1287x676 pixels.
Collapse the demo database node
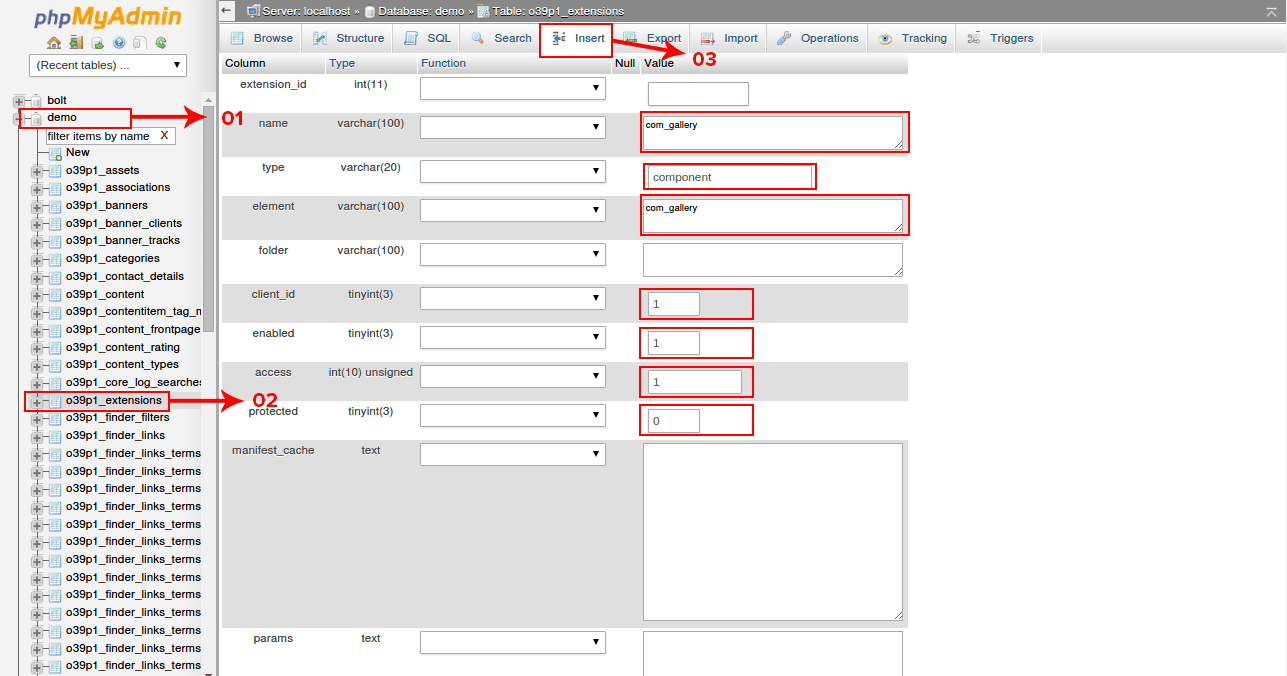[19, 118]
